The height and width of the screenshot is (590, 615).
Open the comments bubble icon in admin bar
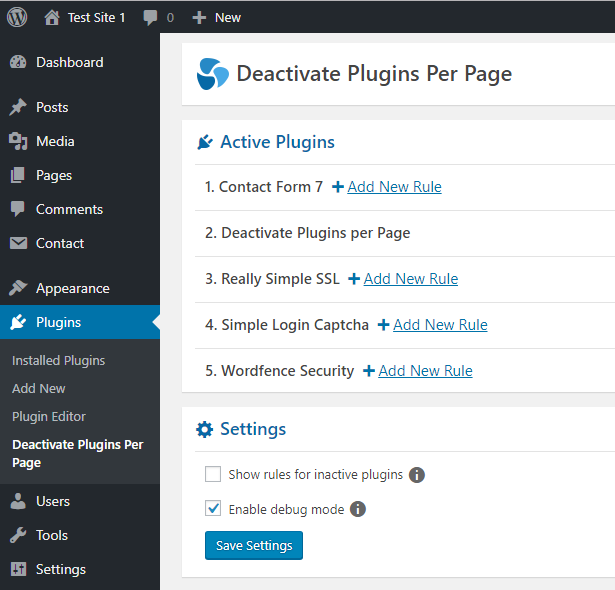pyautogui.click(x=150, y=18)
